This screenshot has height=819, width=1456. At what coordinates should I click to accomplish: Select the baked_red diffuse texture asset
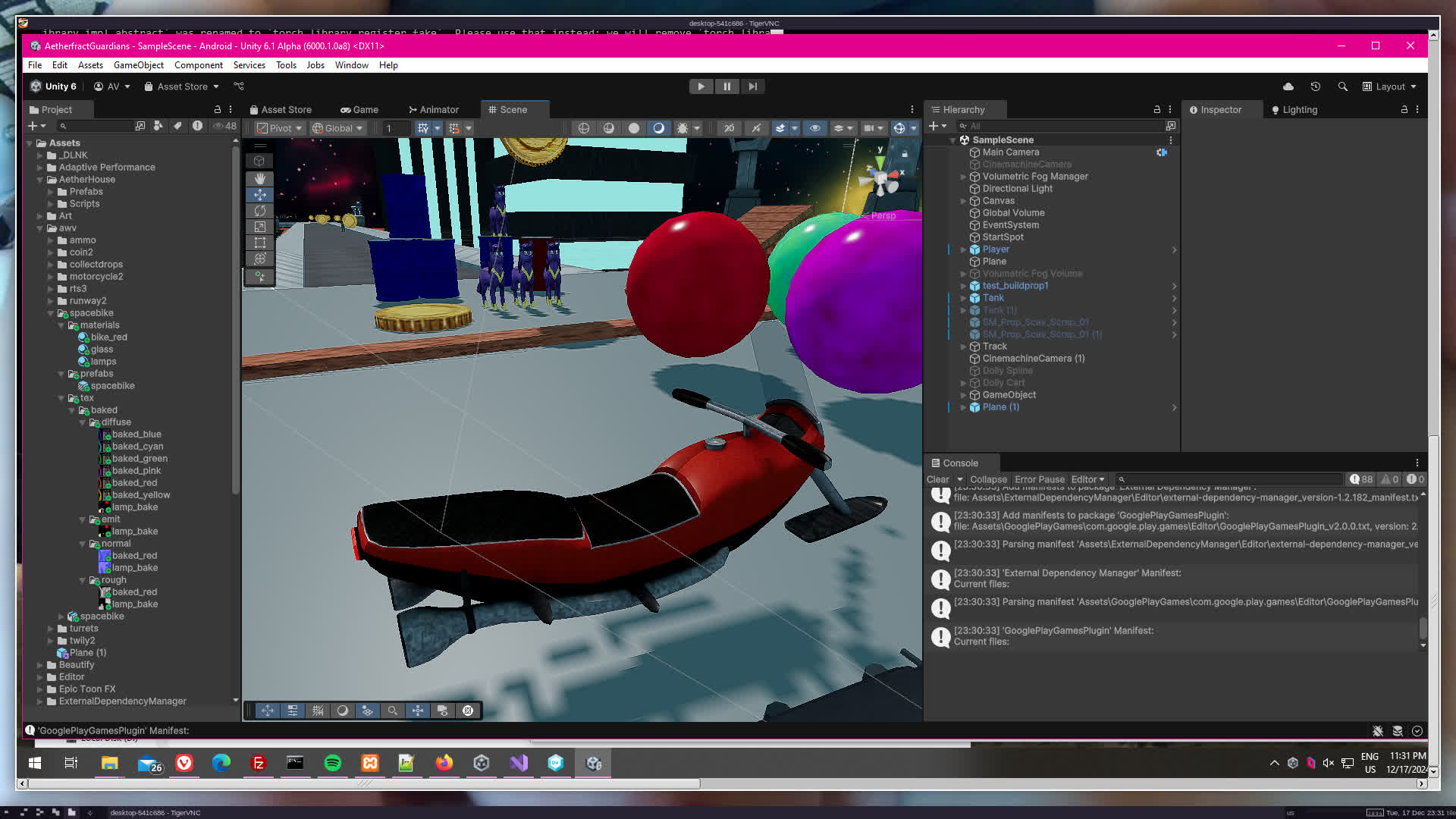[134, 483]
